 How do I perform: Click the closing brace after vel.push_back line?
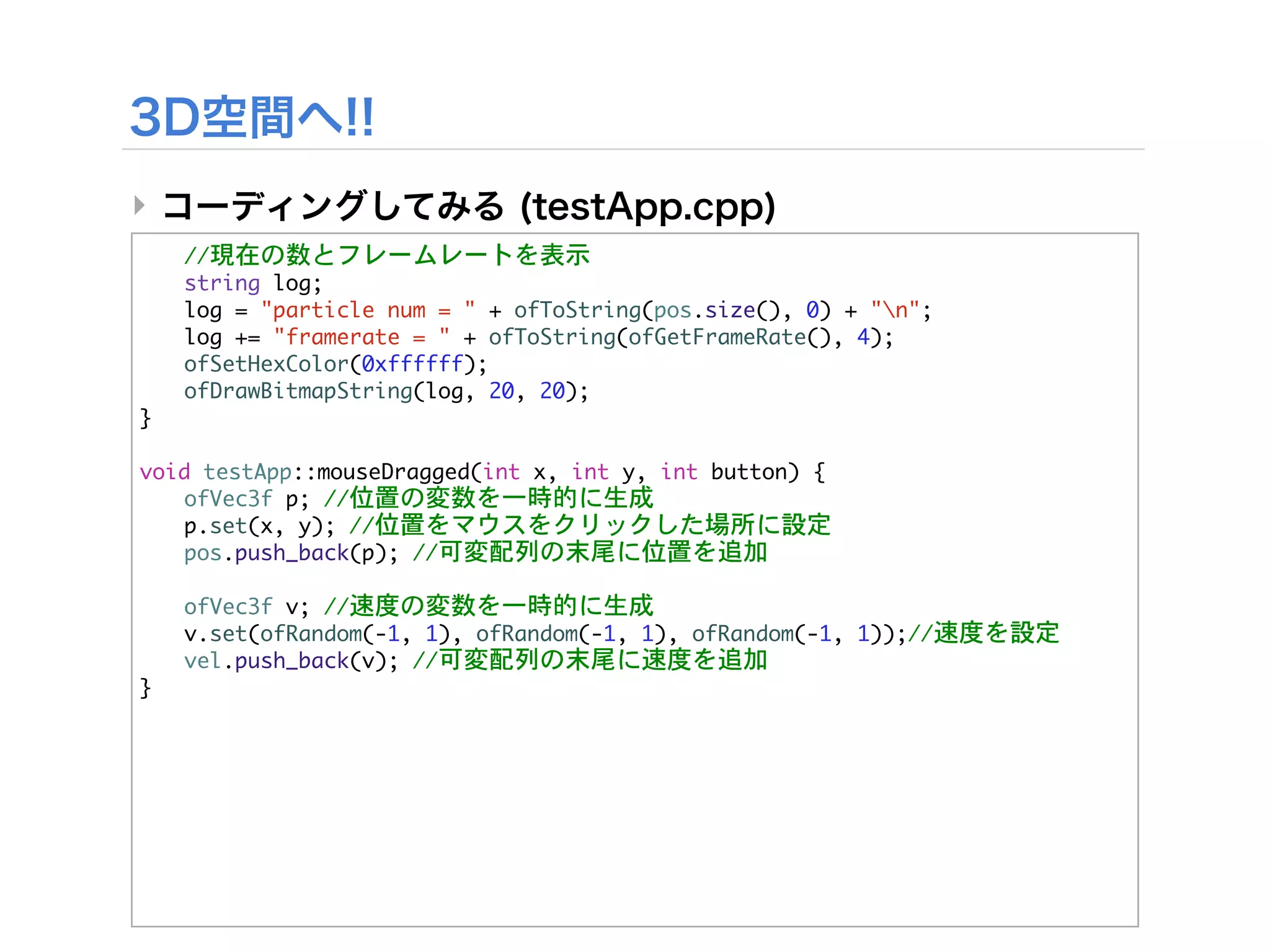pos(146,689)
